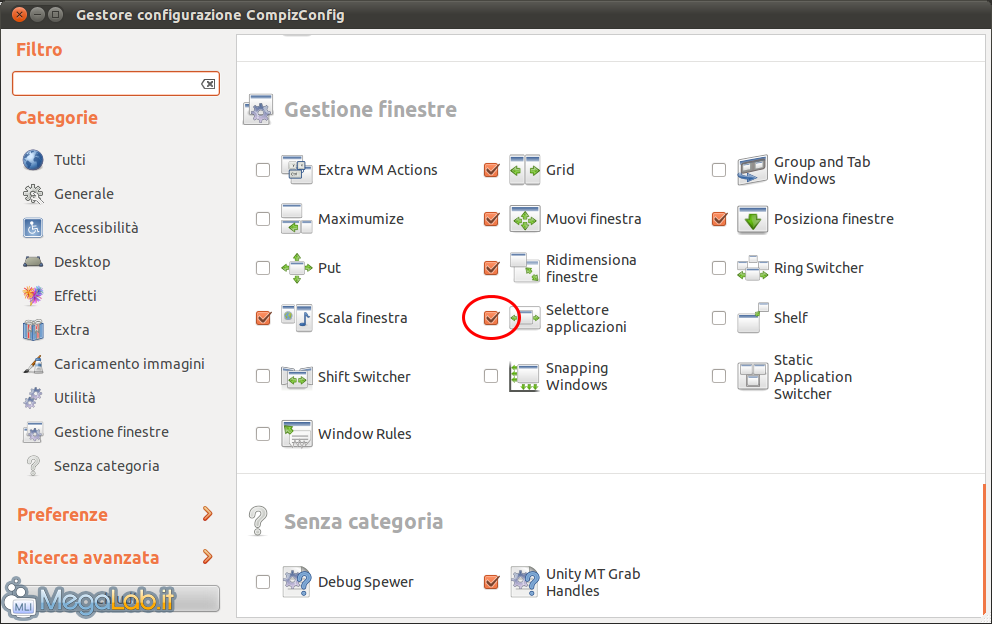Uncheck the Scala finestra checkbox
The image size is (992, 624).
point(263,318)
